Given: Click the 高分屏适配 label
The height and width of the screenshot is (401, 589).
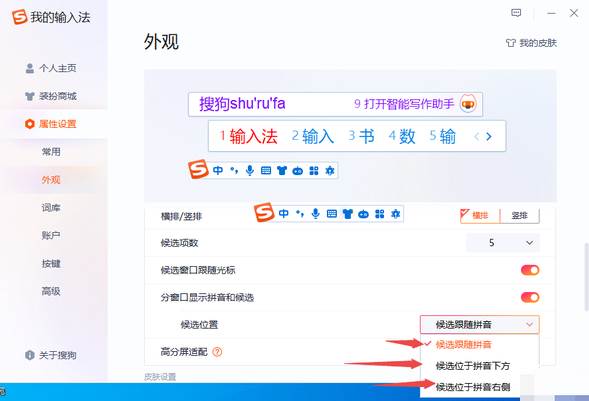Looking at the screenshot, I should pyautogui.click(x=184, y=352).
